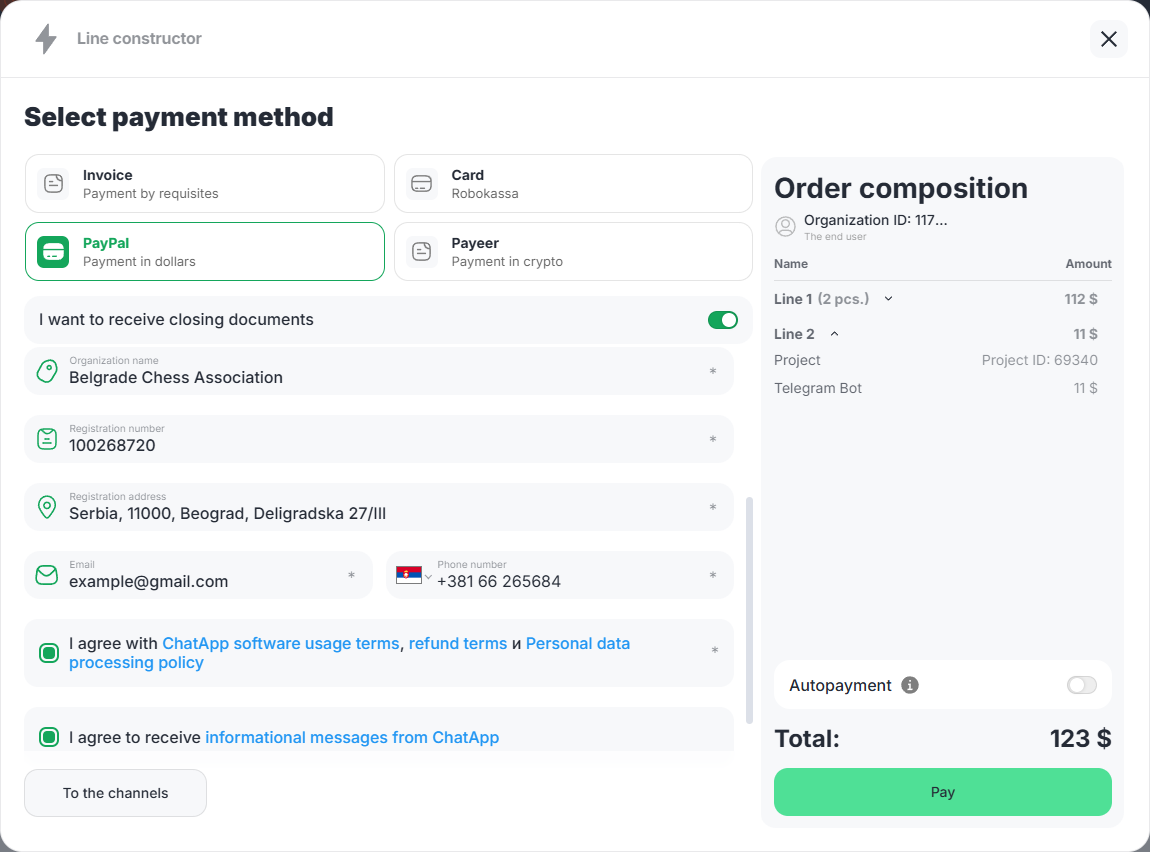Uncheck the software usage terms agreement checkbox
1150x852 pixels.
pos(49,653)
